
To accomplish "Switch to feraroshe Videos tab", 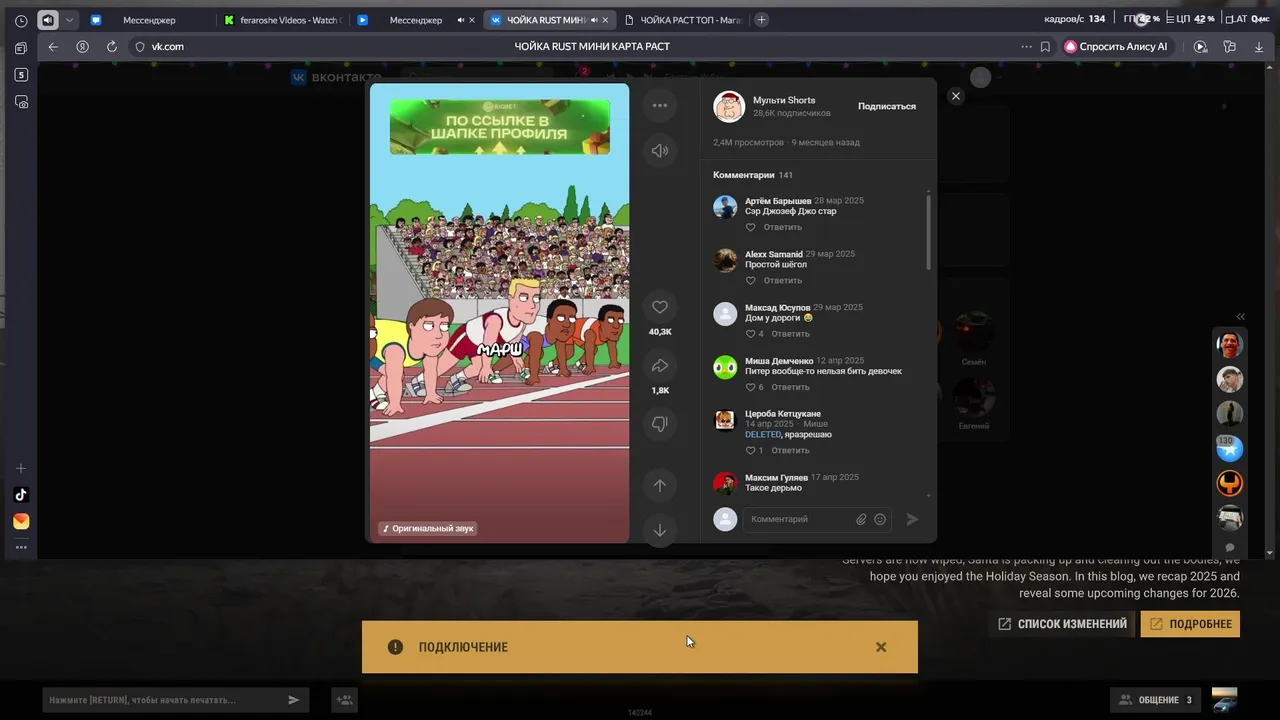I will (283, 20).
